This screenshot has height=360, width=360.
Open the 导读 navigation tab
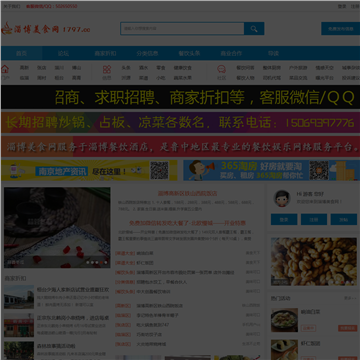tap(273, 53)
